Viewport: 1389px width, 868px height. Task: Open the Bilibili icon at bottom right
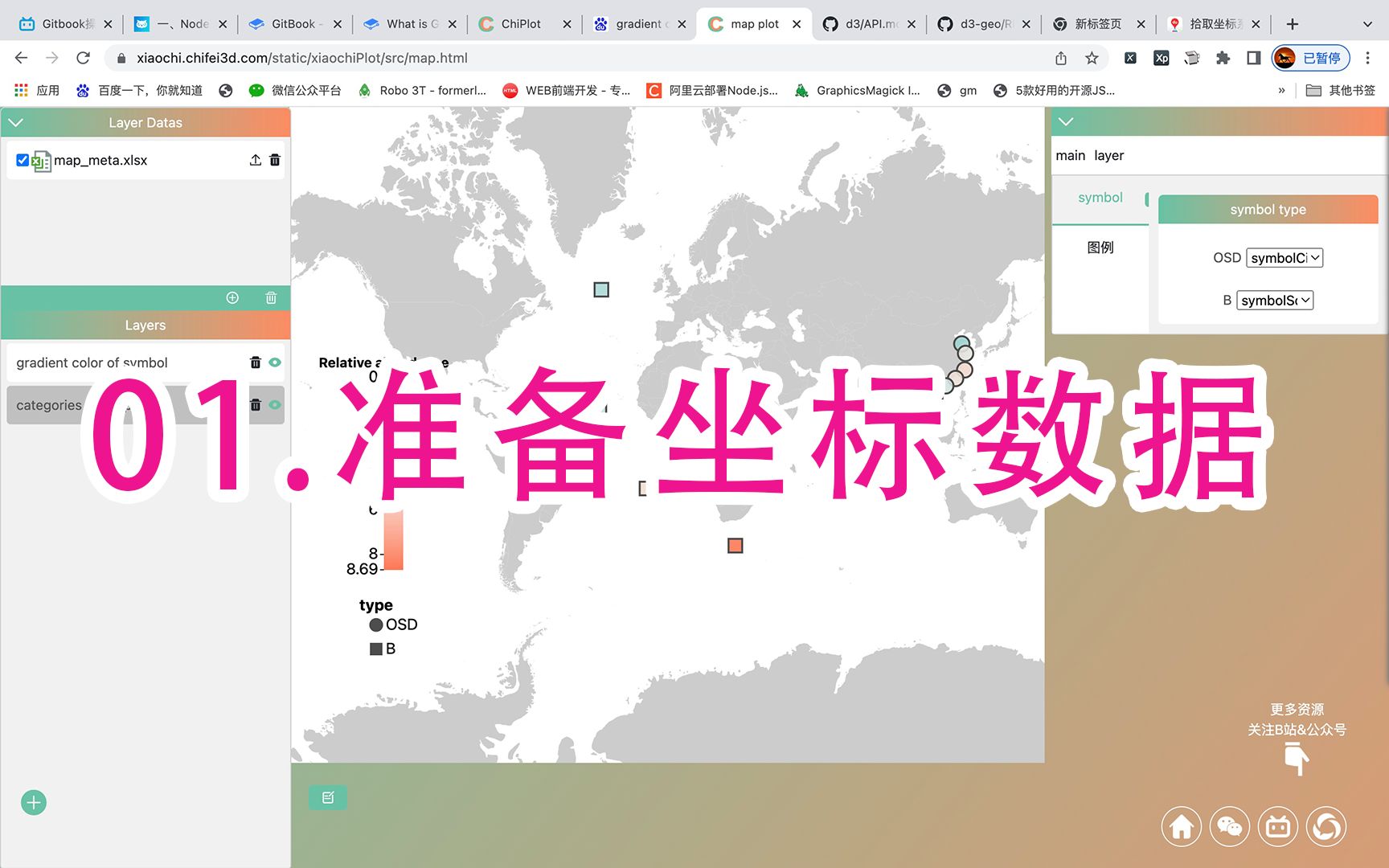[1278, 826]
